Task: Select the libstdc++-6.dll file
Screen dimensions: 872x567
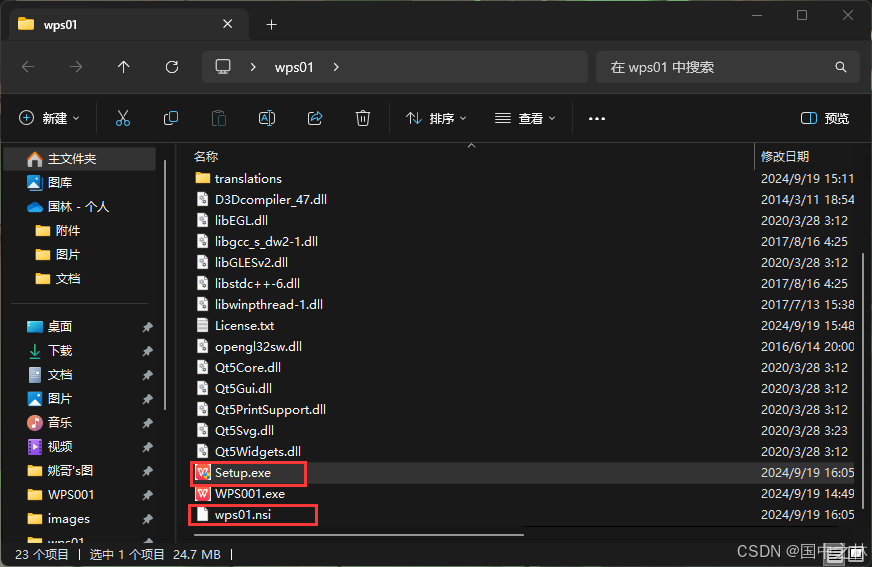Action: 257,284
